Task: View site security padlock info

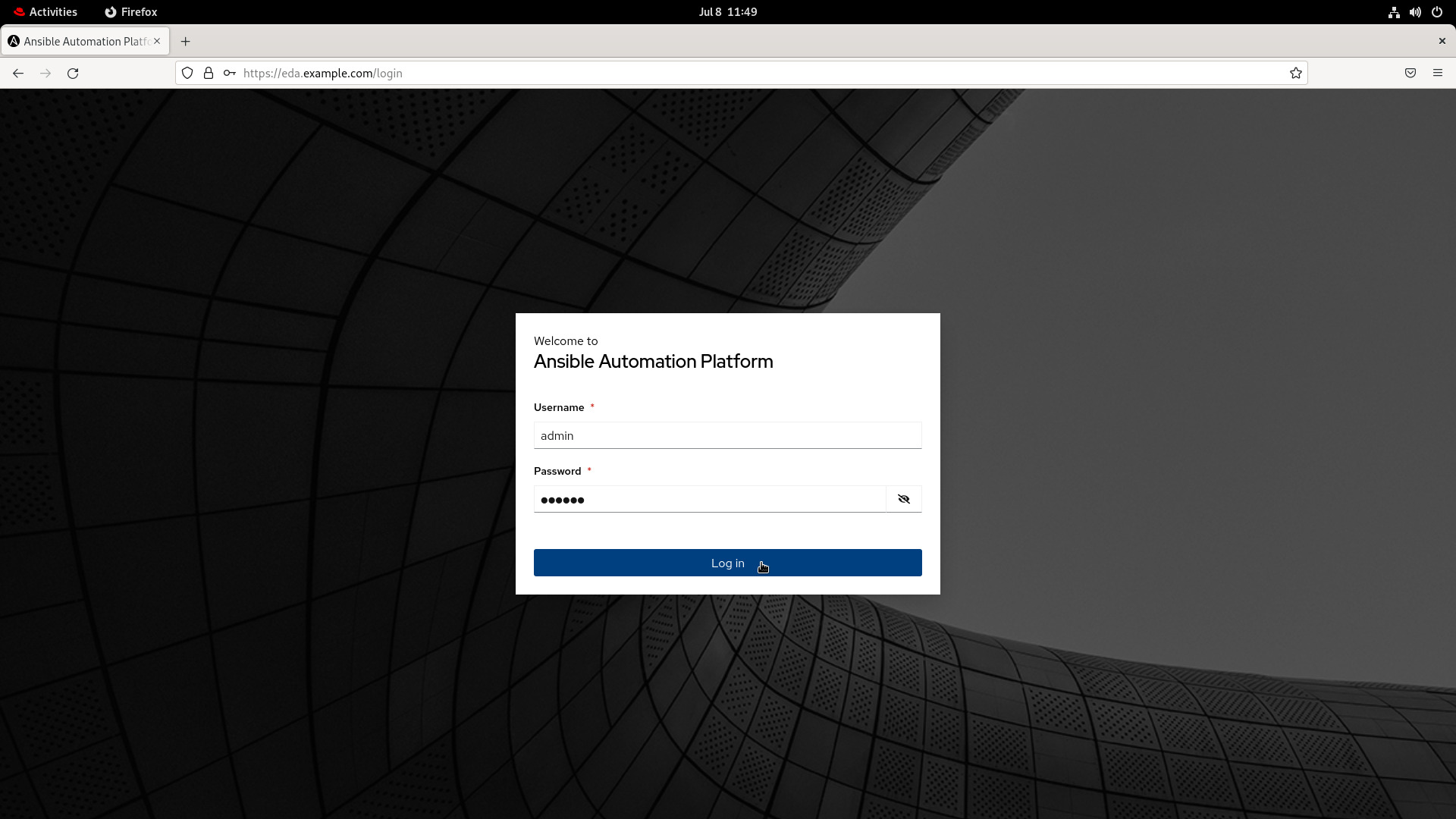Action: (209, 74)
